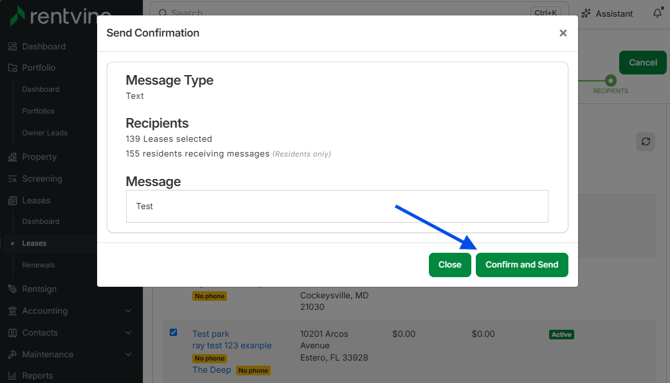Open the Test park link
This screenshot has width=670, height=383.
(211, 334)
